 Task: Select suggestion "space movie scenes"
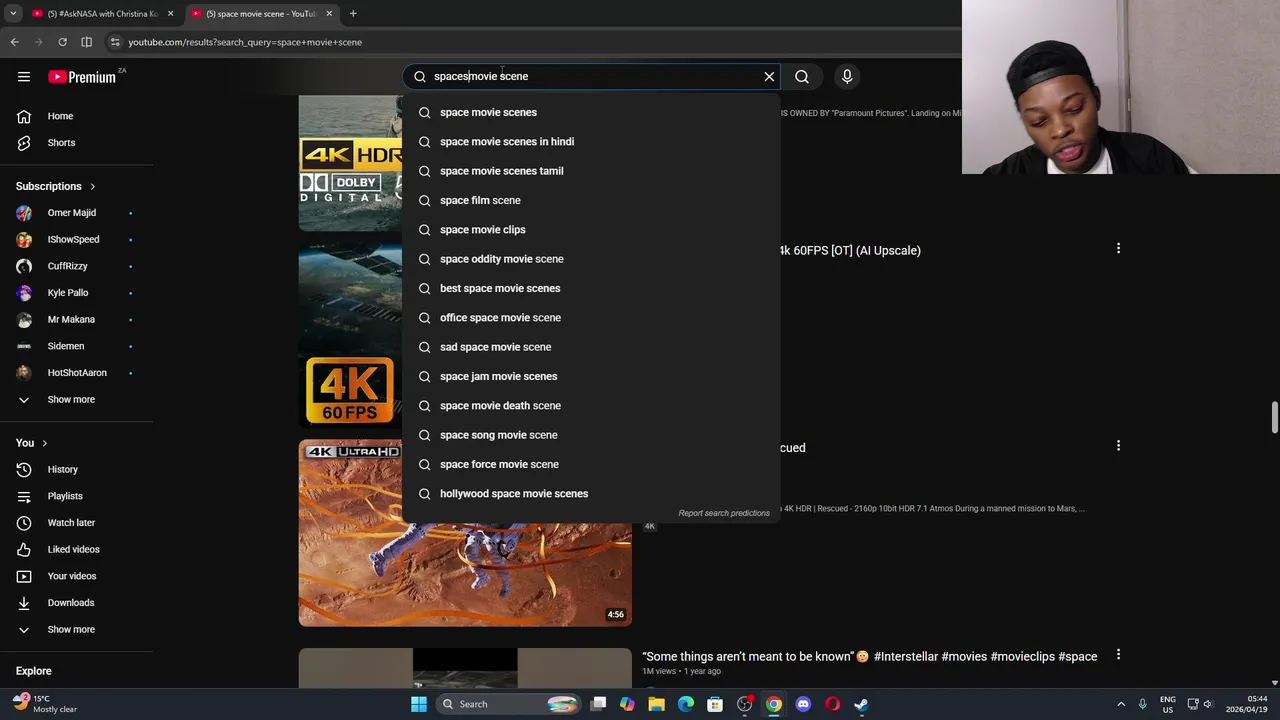click(591, 112)
